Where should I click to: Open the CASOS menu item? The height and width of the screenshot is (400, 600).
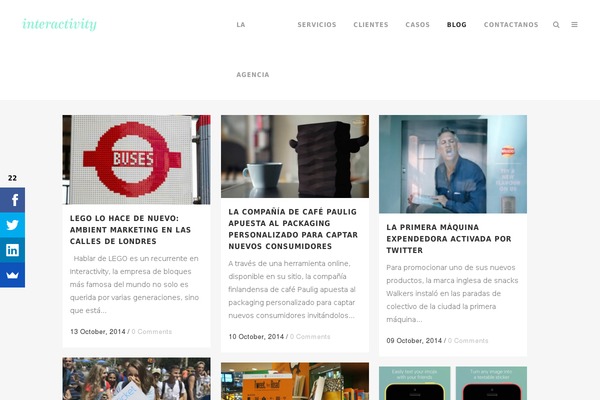[417, 24]
